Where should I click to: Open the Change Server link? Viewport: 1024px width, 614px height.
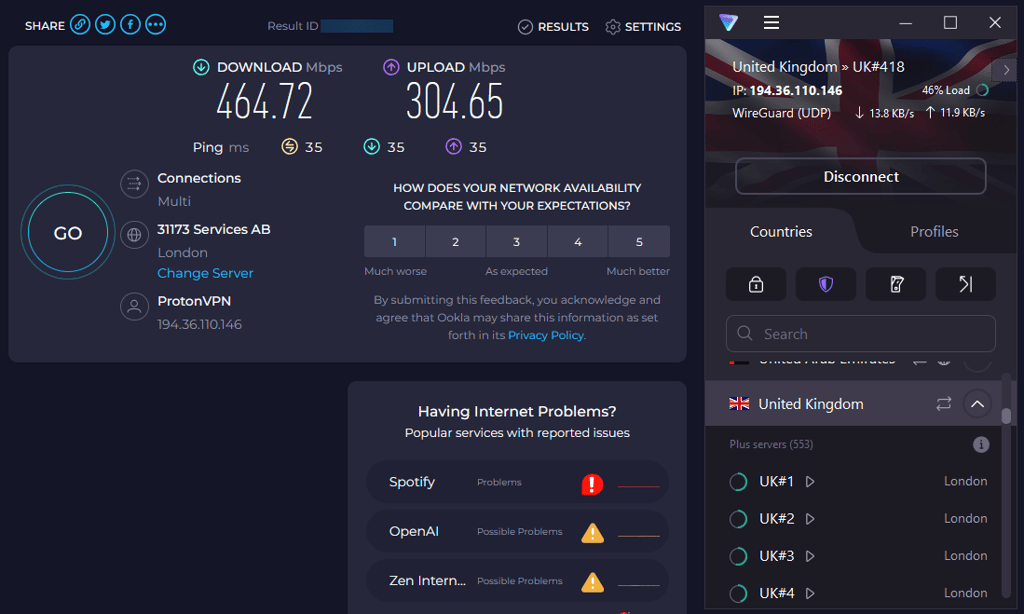(x=205, y=273)
